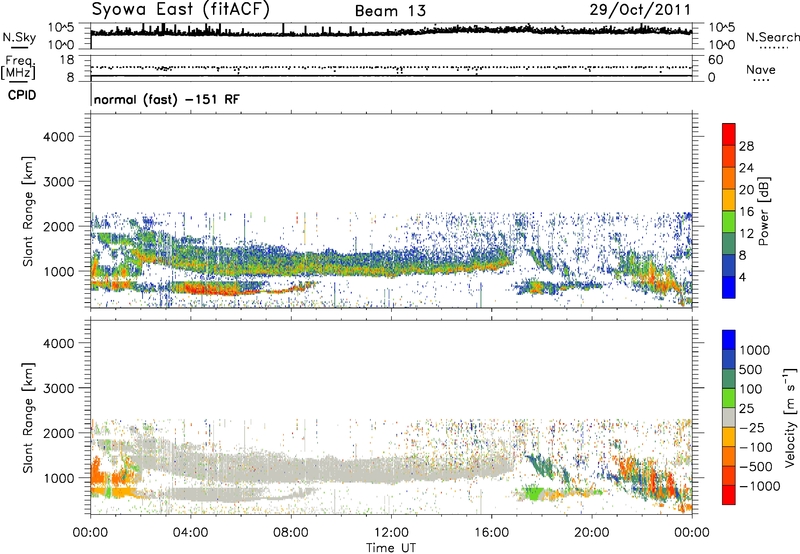Viewport: 800px width, 554px height.
Task: Click inside the power range-time plot panel
Action: coord(391,210)
